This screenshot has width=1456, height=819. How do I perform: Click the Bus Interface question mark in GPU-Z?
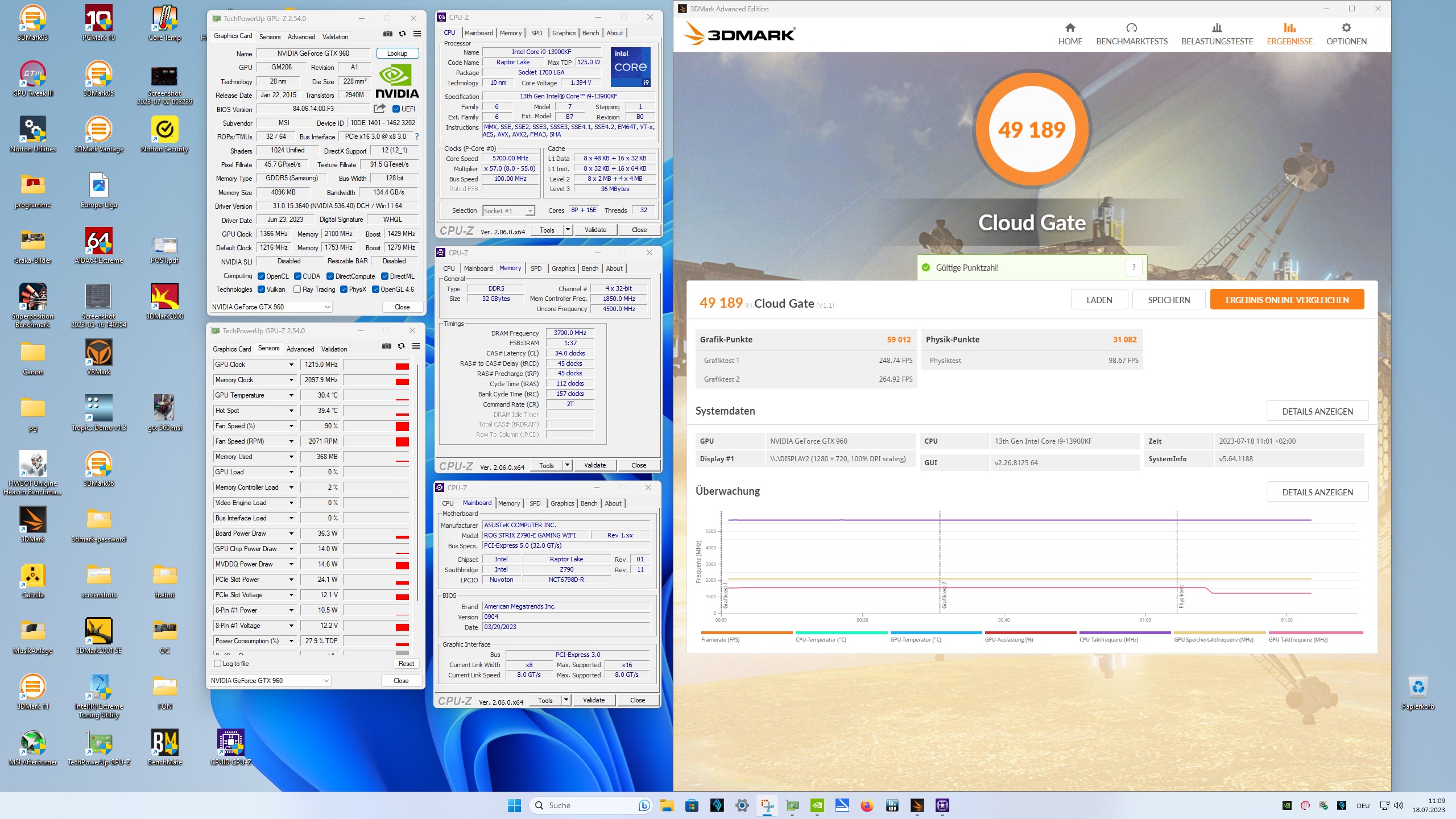coord(417,136)
